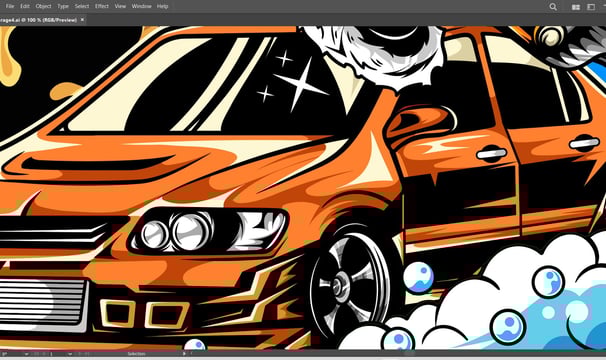Close the open .ai document tab

point(82,19)
